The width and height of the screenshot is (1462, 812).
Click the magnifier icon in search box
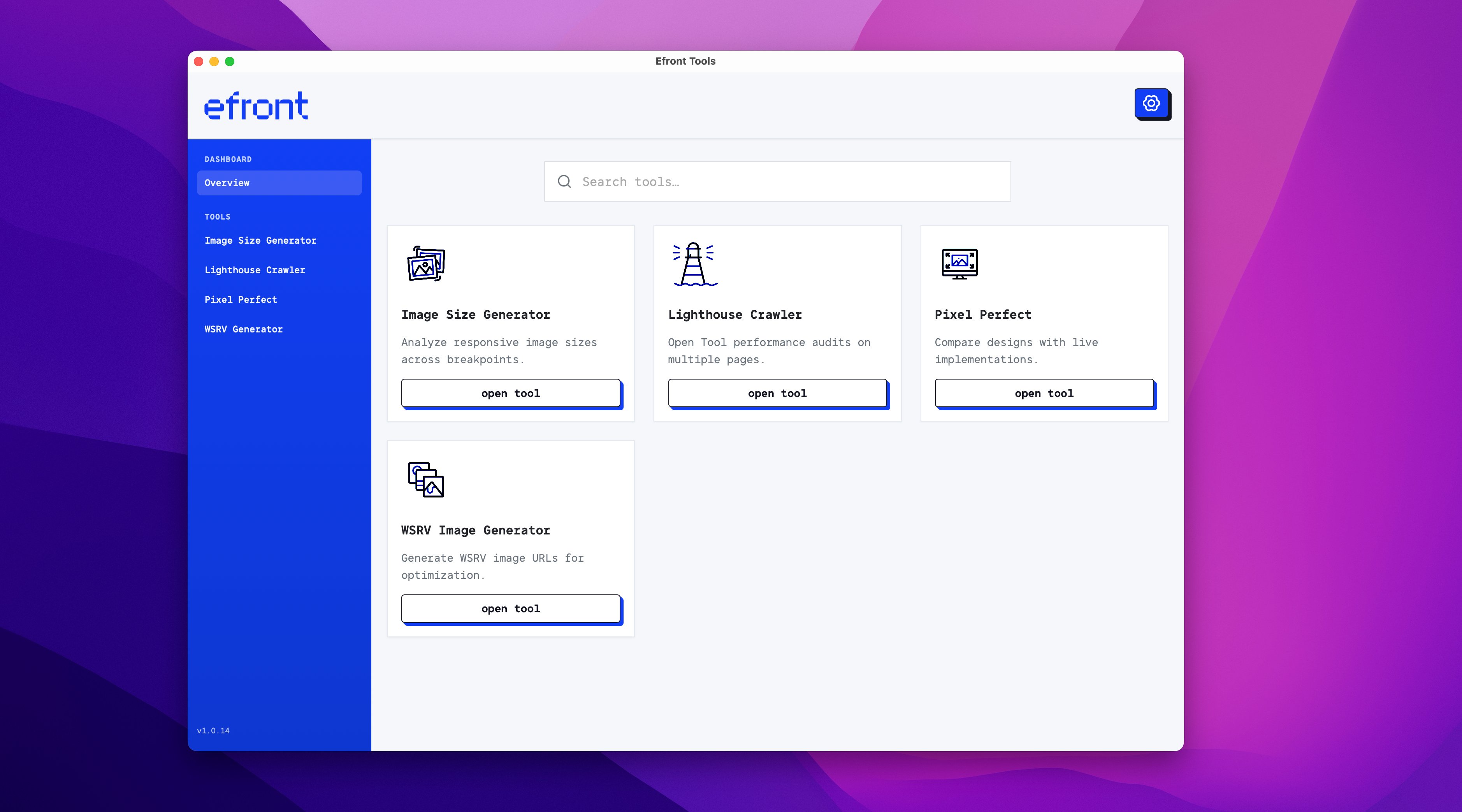[x=564, y=181]
